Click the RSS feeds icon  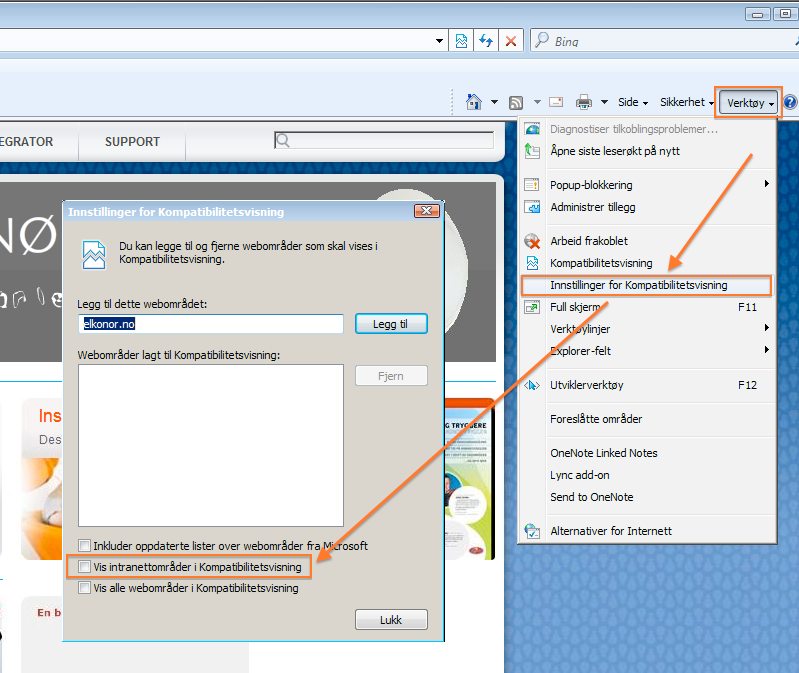click(x=516, y=103)
